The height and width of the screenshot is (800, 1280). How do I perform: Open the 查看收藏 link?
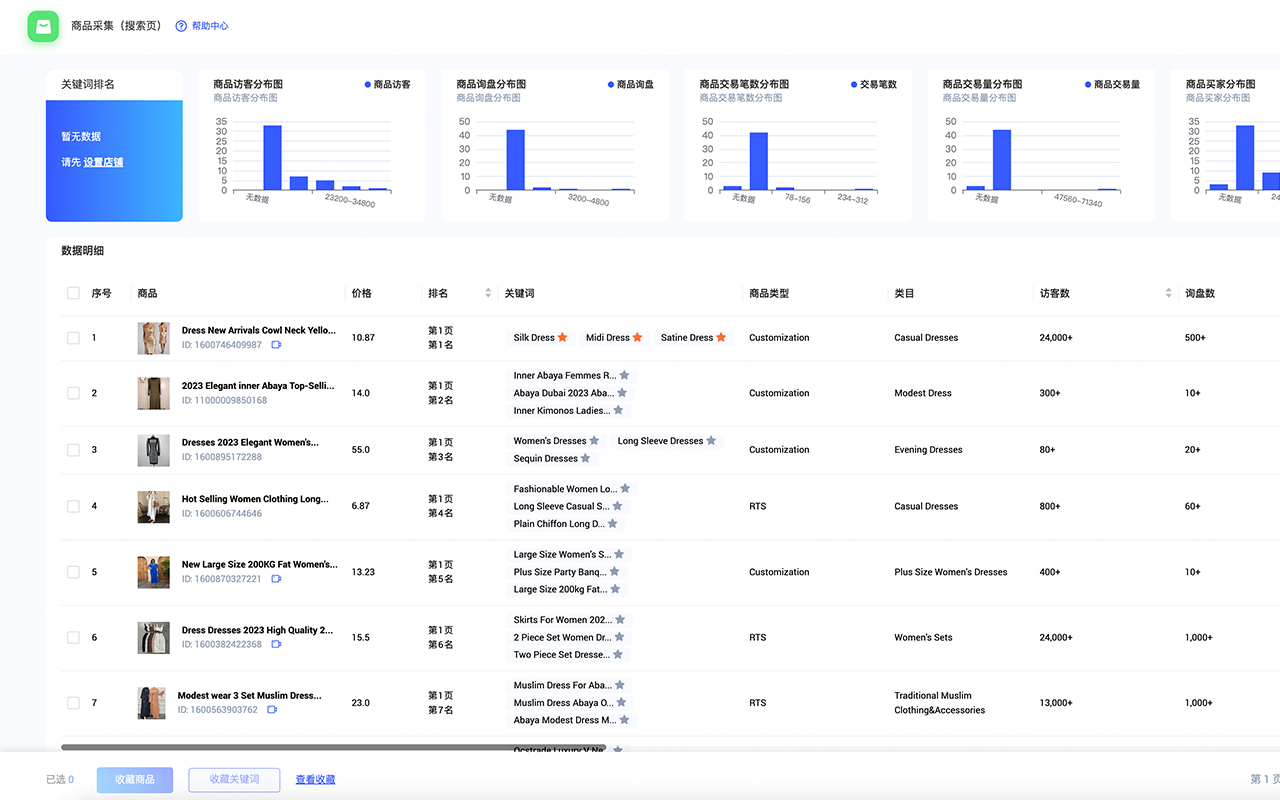[315, 780]
